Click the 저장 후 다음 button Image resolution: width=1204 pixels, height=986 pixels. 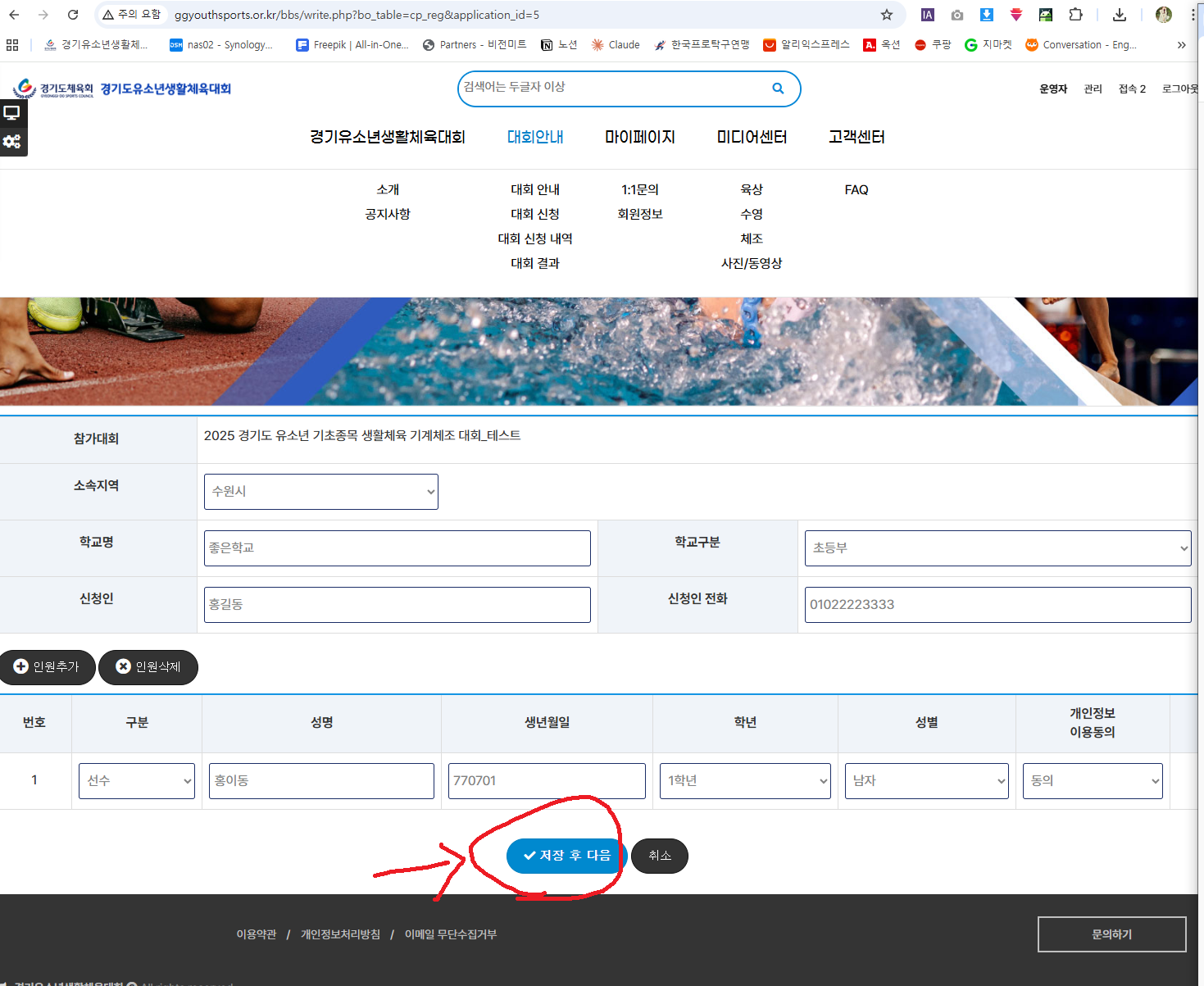coord(566,856)
